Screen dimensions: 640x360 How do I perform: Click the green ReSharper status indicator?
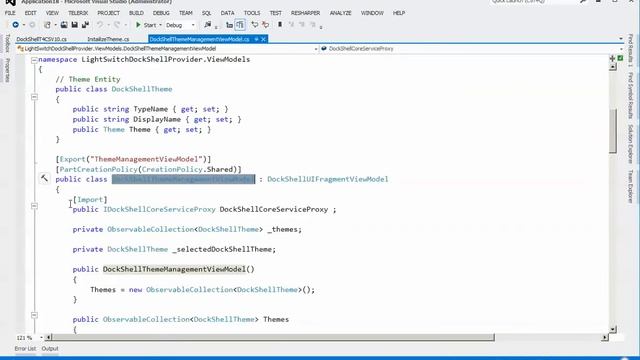point(620,58)
